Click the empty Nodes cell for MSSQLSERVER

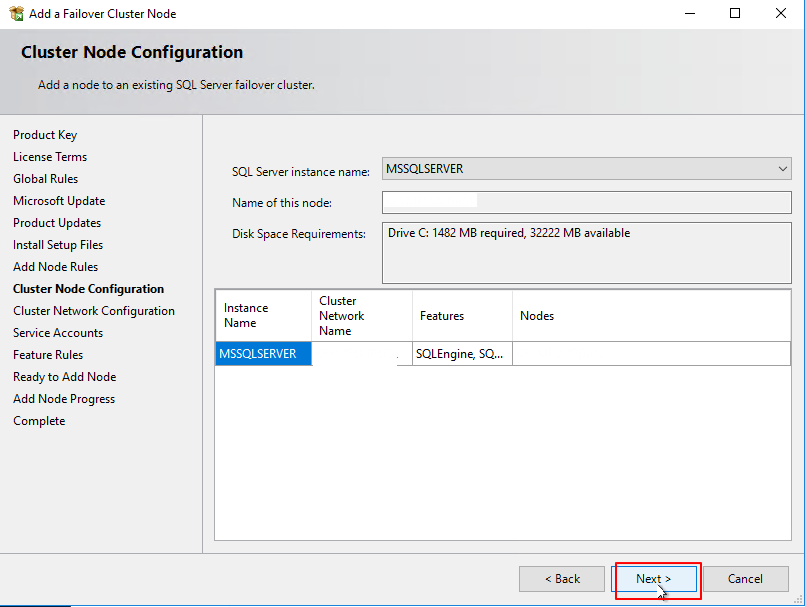tap(651, 354)
